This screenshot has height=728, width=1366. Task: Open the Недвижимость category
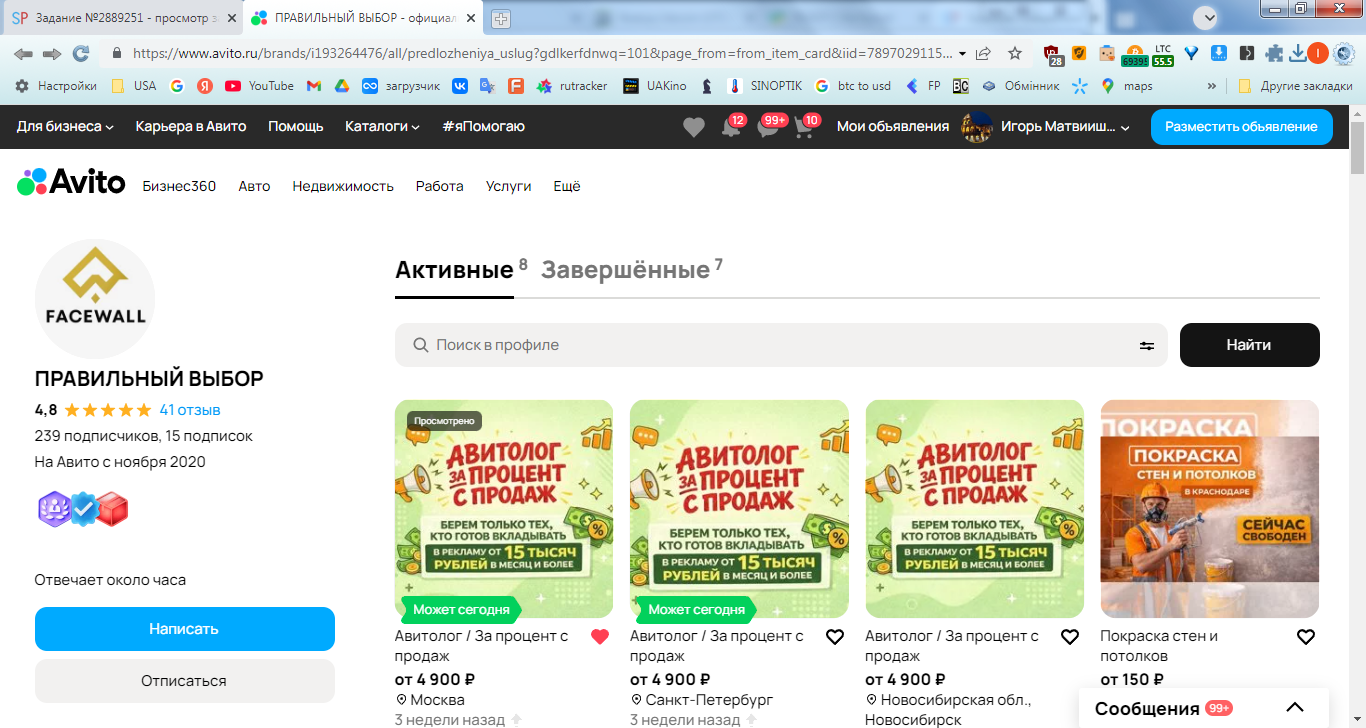[343, 186]
